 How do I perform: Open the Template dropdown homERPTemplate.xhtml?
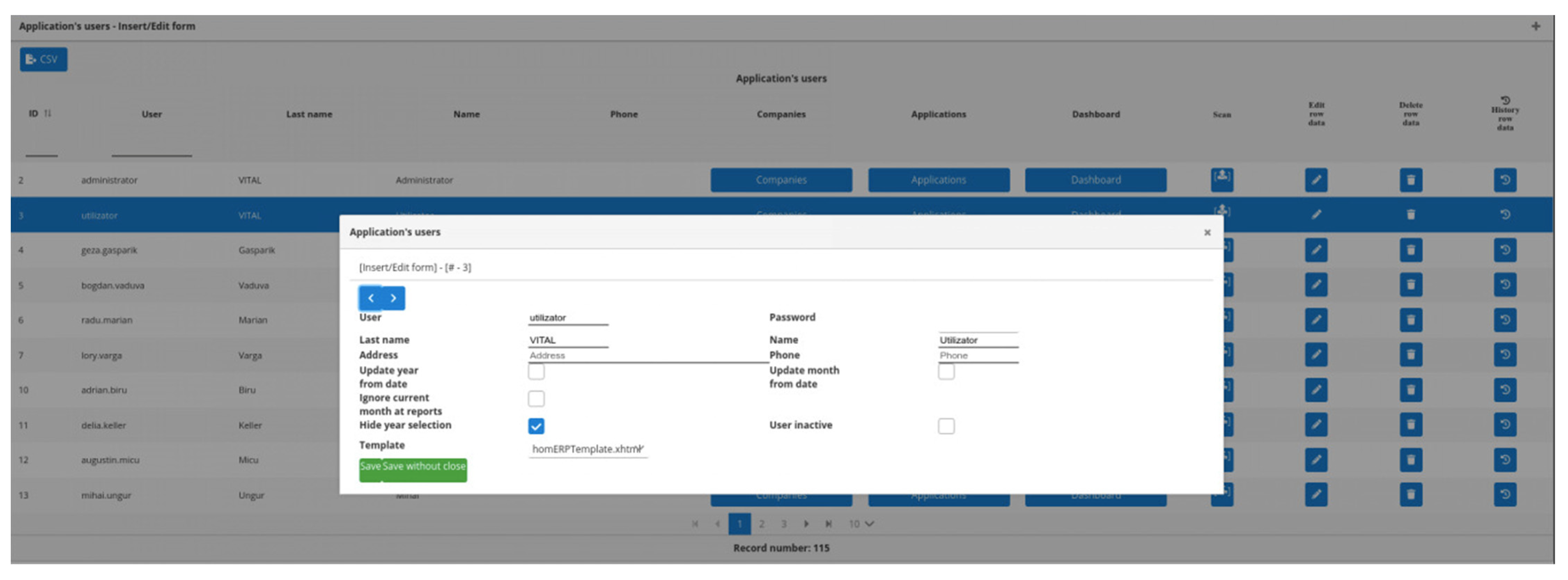(588, 449)
